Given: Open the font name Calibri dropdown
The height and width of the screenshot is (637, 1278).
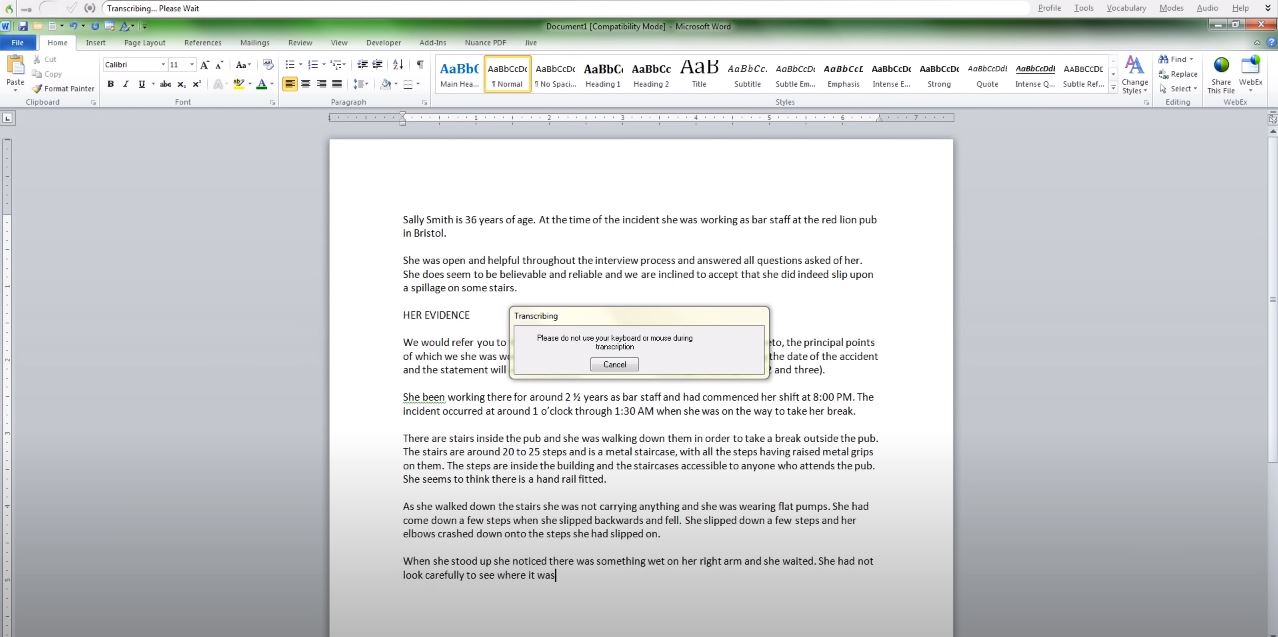Looking at the screenshot, I should 163,65.
